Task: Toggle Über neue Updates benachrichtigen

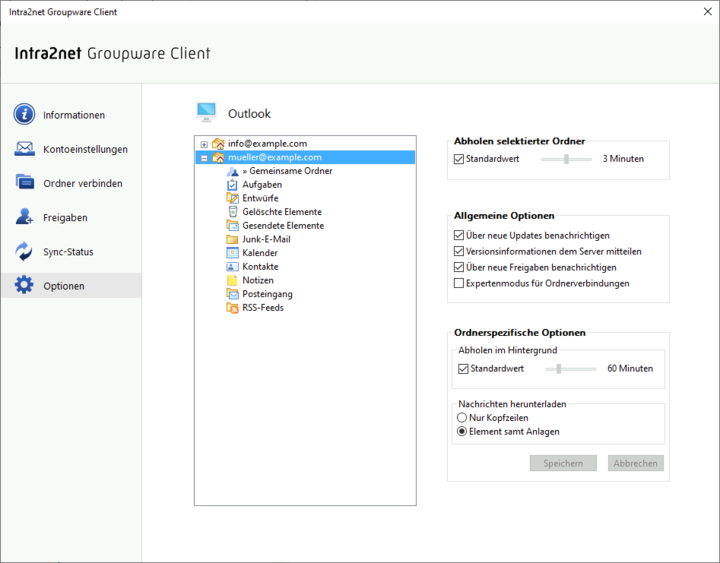Action: [x=459, y=236]
